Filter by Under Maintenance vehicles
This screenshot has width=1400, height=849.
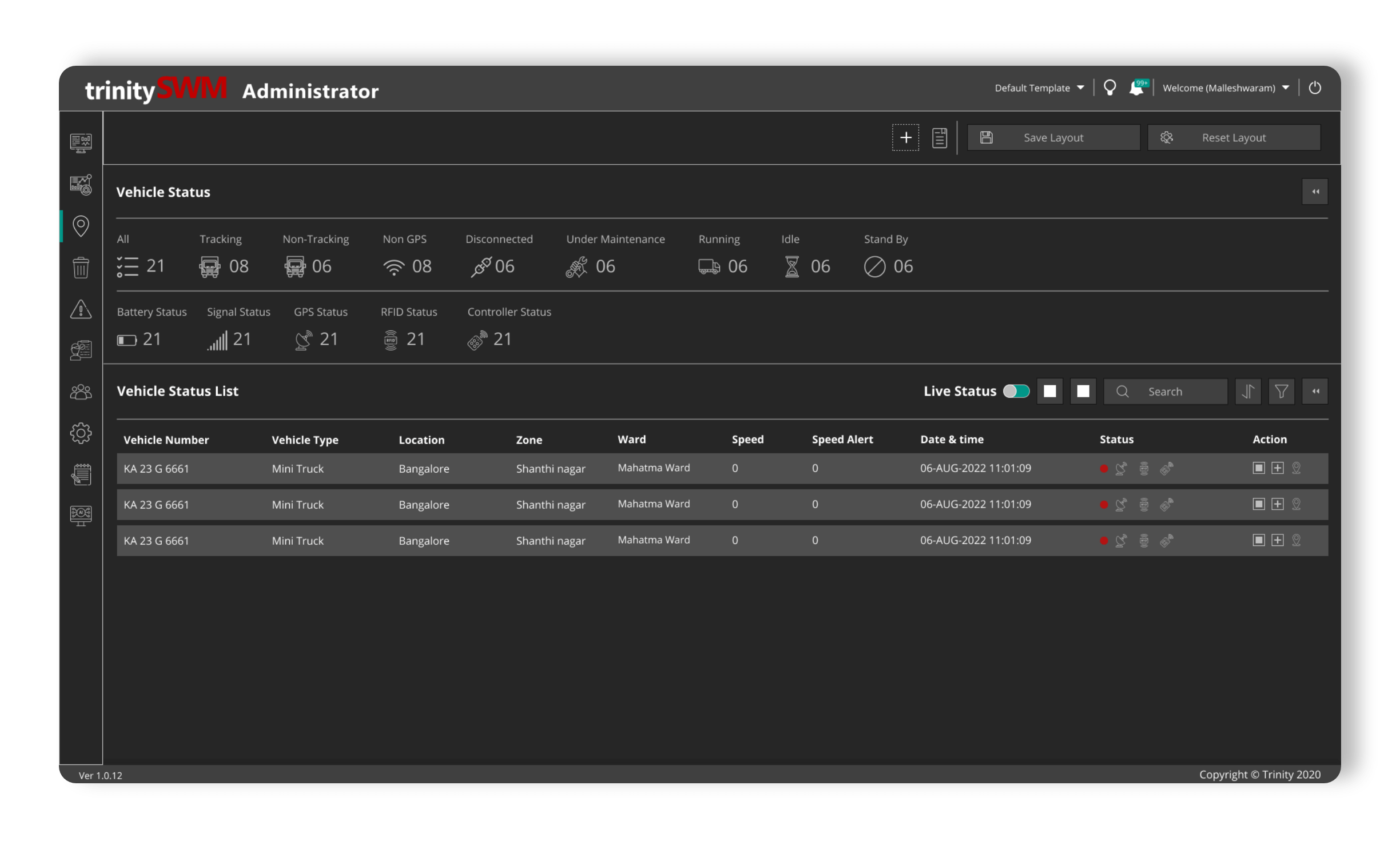pos(615,256)
